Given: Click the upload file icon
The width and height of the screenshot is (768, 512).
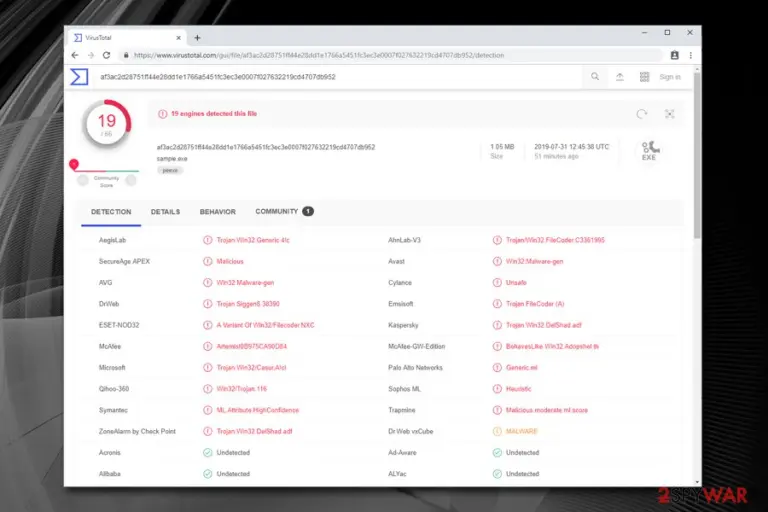Looking at the screenshot, I should 620,77.
